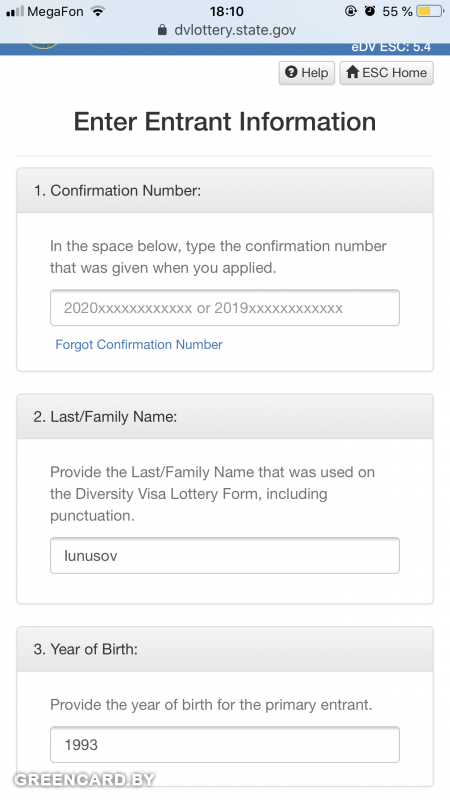Tap the cellular signal bars icon
Viewport: 450px width, 800px height.
15,11
